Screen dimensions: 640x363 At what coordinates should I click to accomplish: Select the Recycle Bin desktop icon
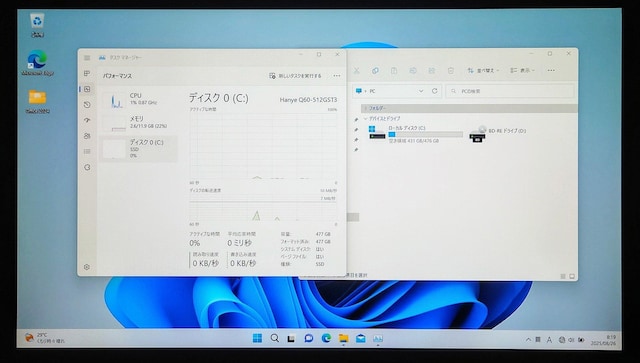(x=37, y=25)
